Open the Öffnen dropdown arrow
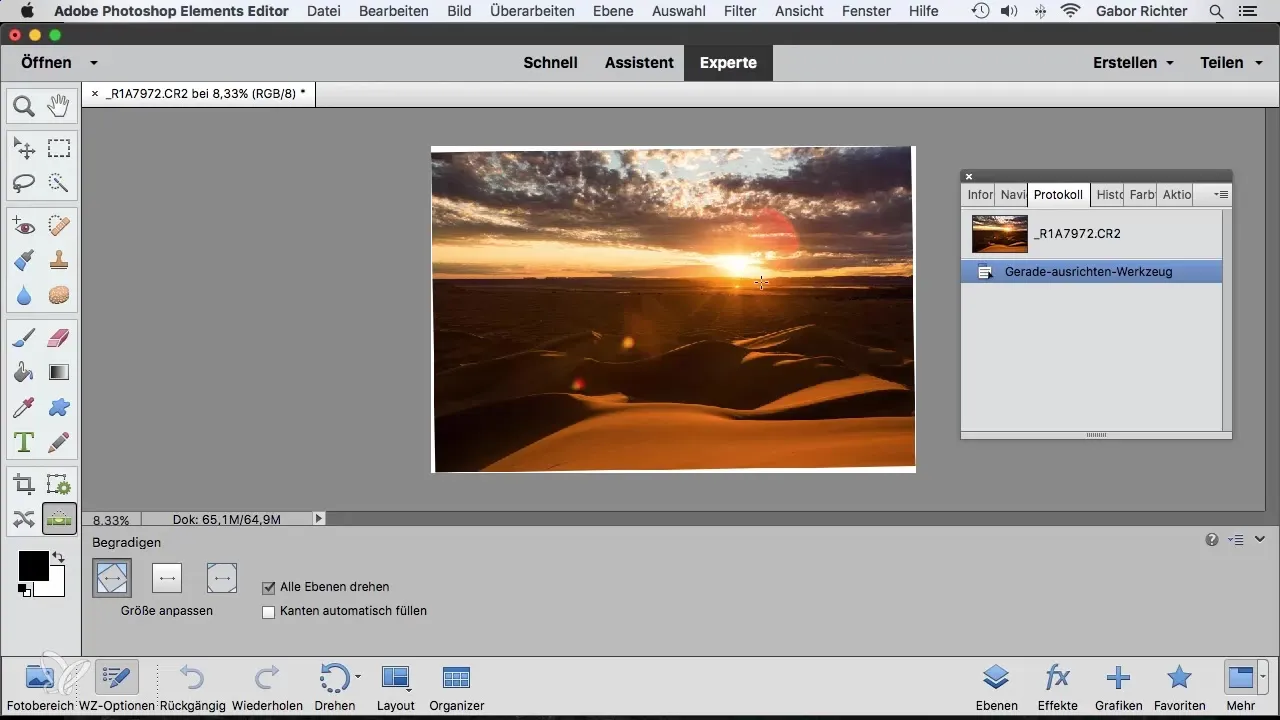 pyautogui.click(x=93, y=62)
